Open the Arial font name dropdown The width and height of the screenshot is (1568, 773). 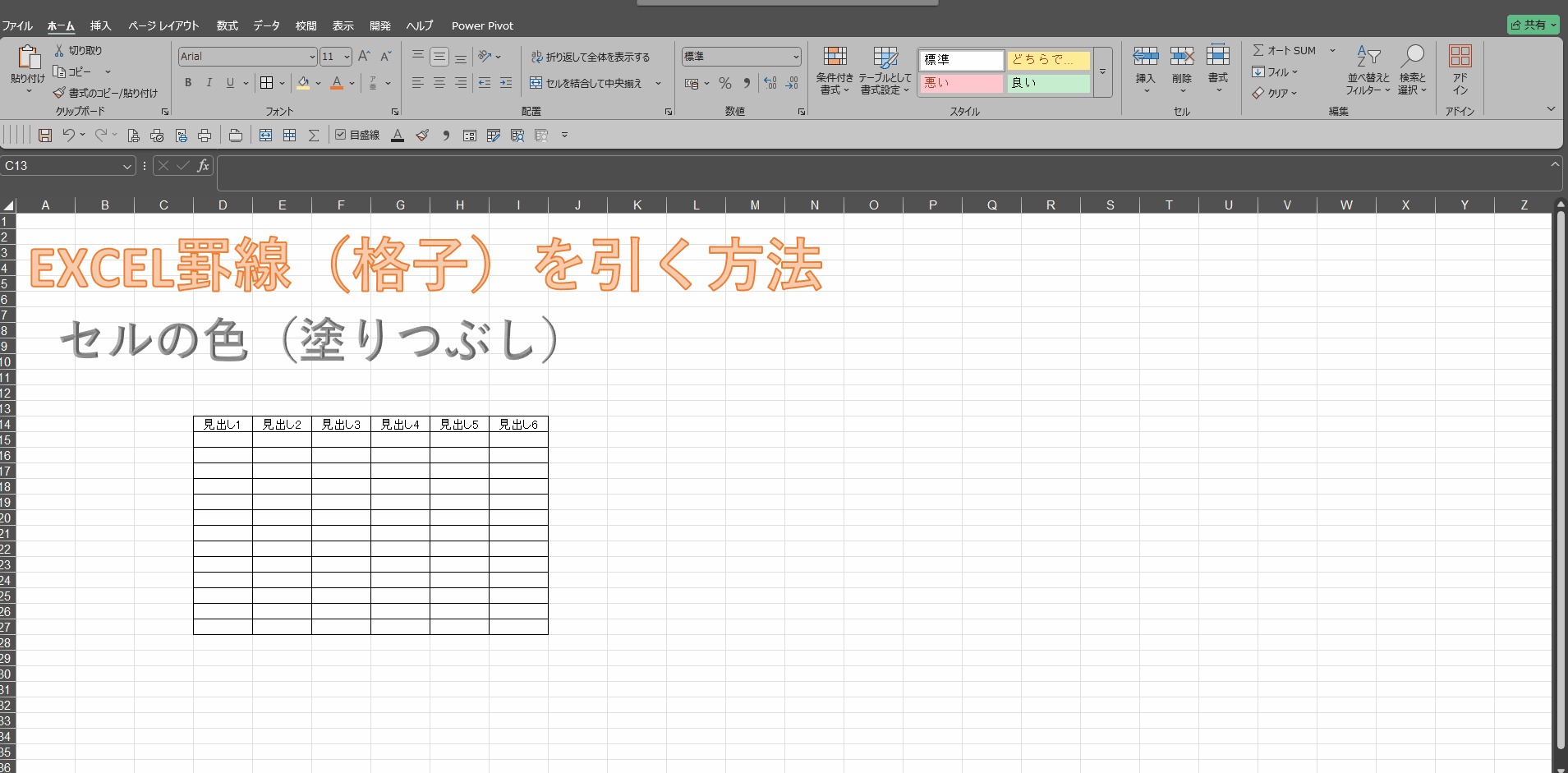tap(312, 57)
